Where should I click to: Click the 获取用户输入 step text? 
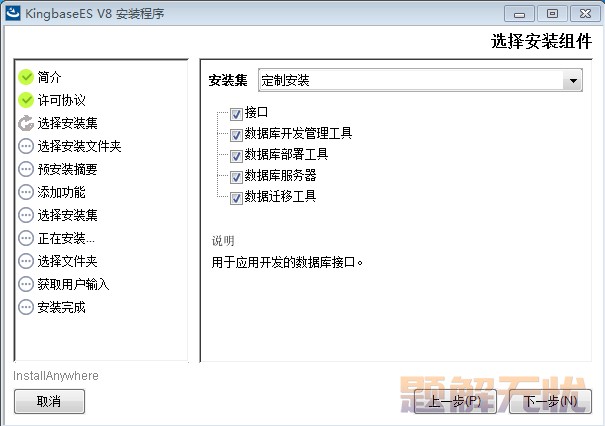(73, 284)
